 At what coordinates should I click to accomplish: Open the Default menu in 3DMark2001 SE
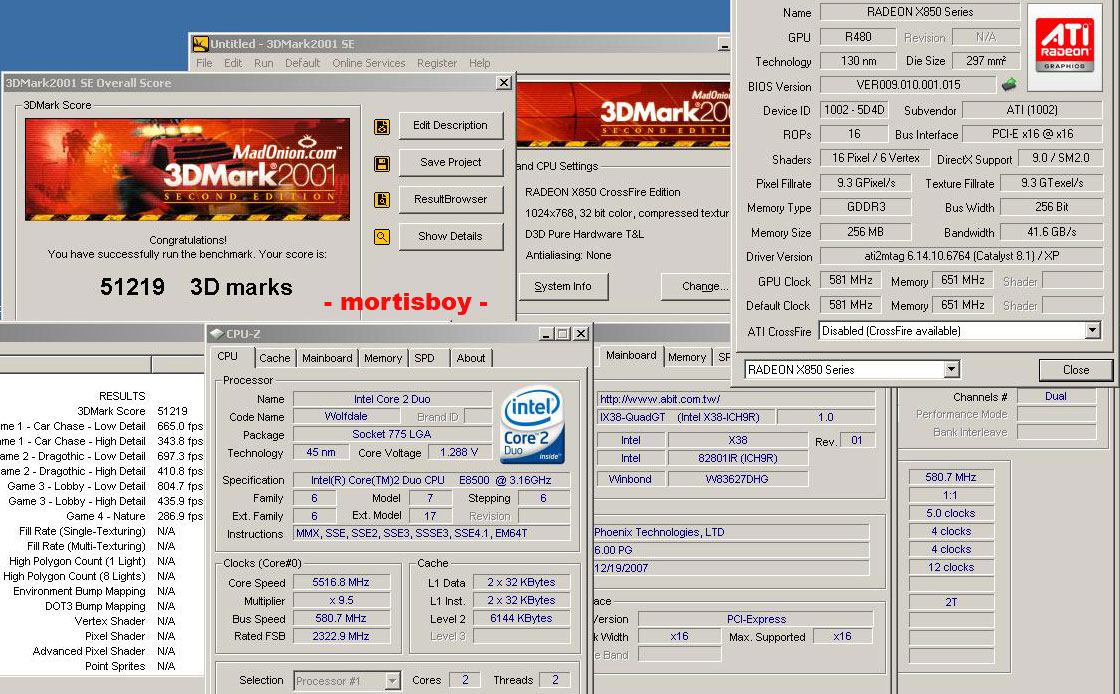tap(302, 63)
